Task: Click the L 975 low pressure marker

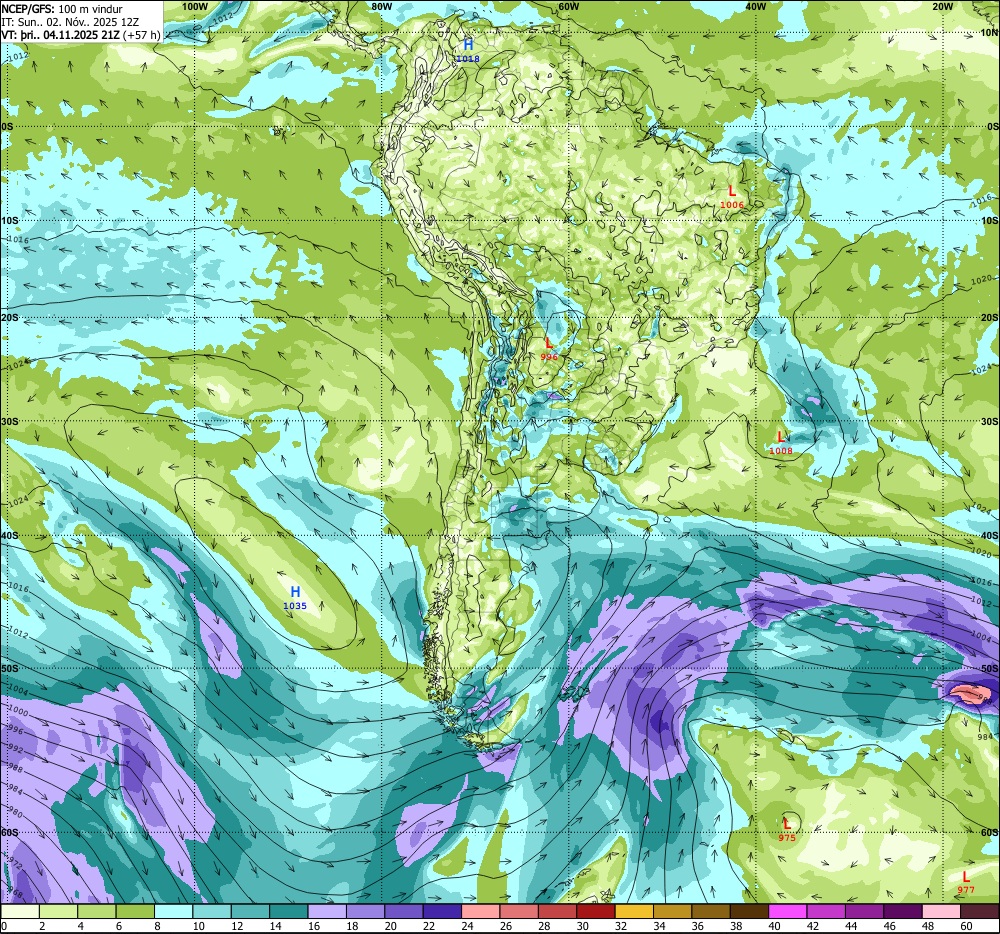Action: tap(787, 830)
